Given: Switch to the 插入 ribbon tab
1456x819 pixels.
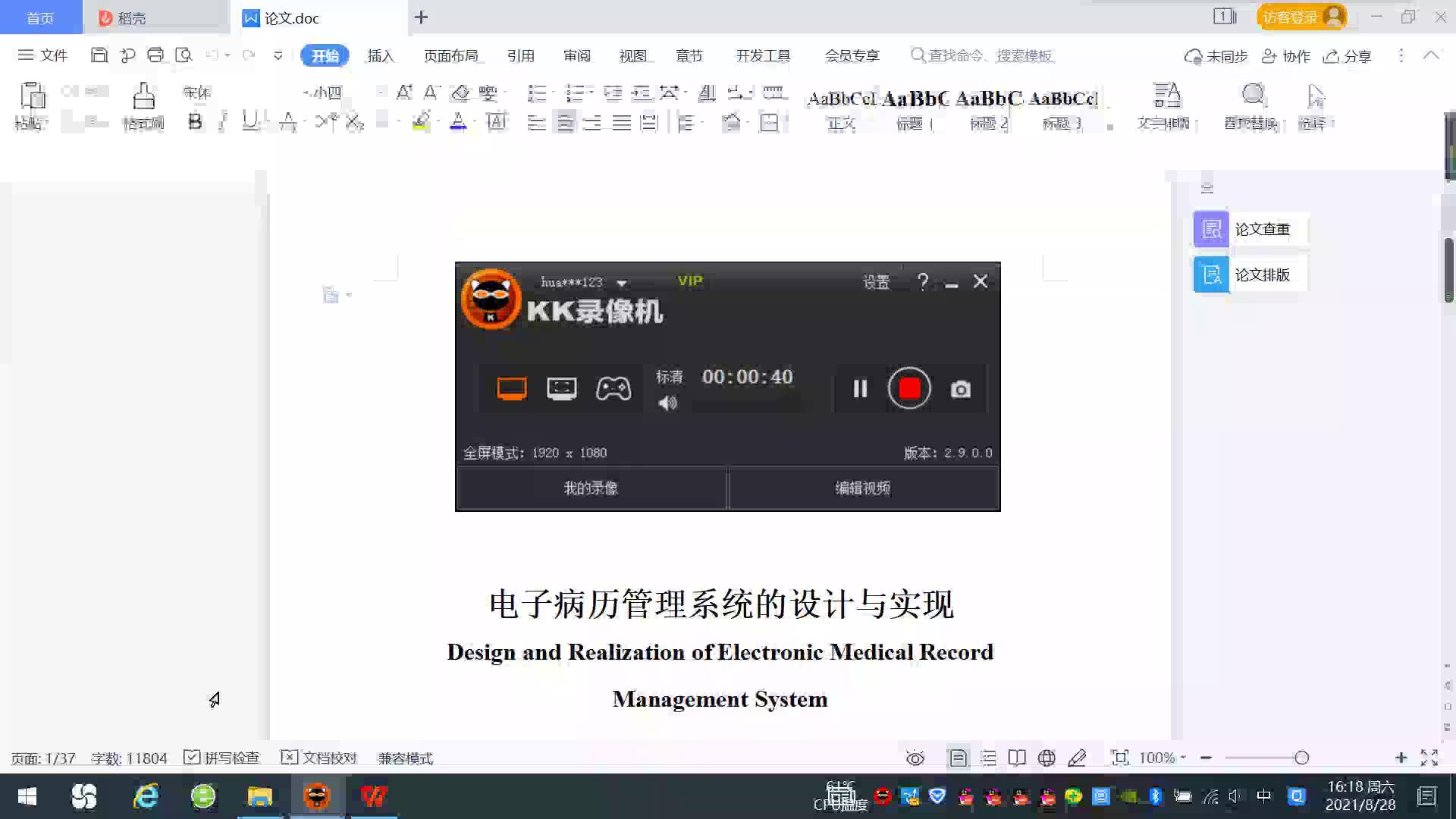Looking at the screenshot, I should (380, 55).
